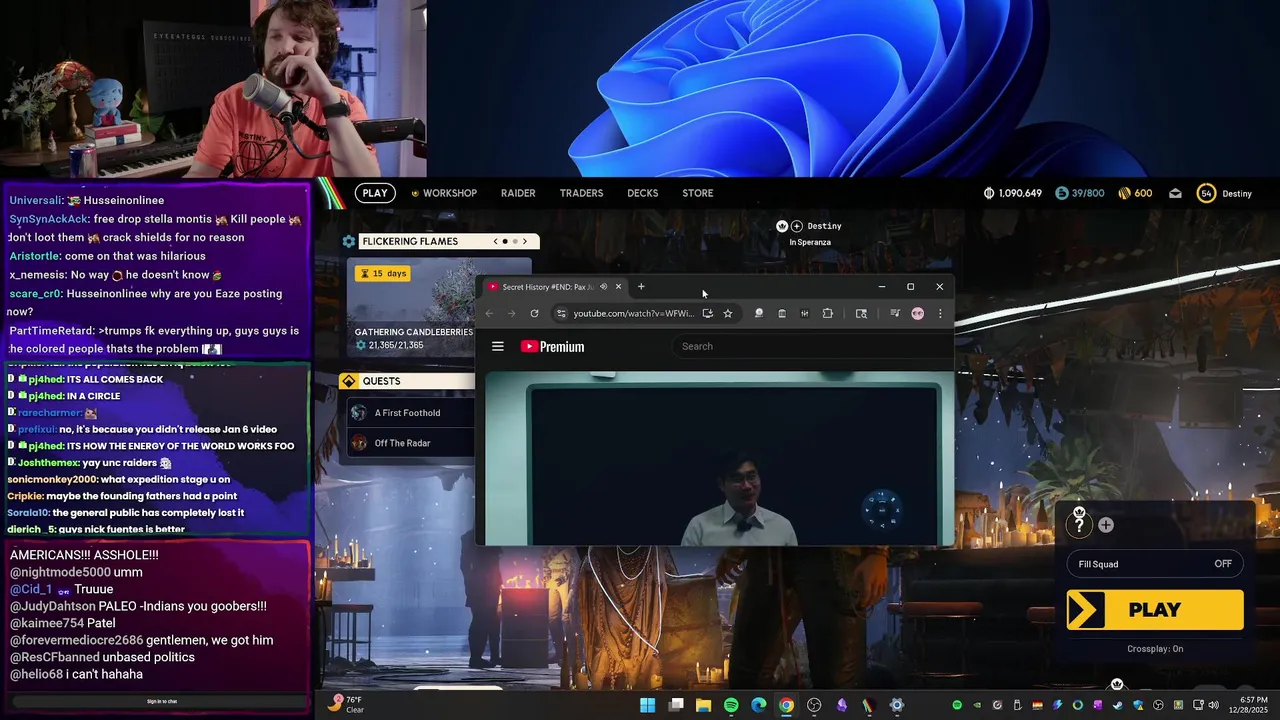Open Spotify from the taskbar
The height and width of the screenshot is (720, 1280).
[731, 705]
